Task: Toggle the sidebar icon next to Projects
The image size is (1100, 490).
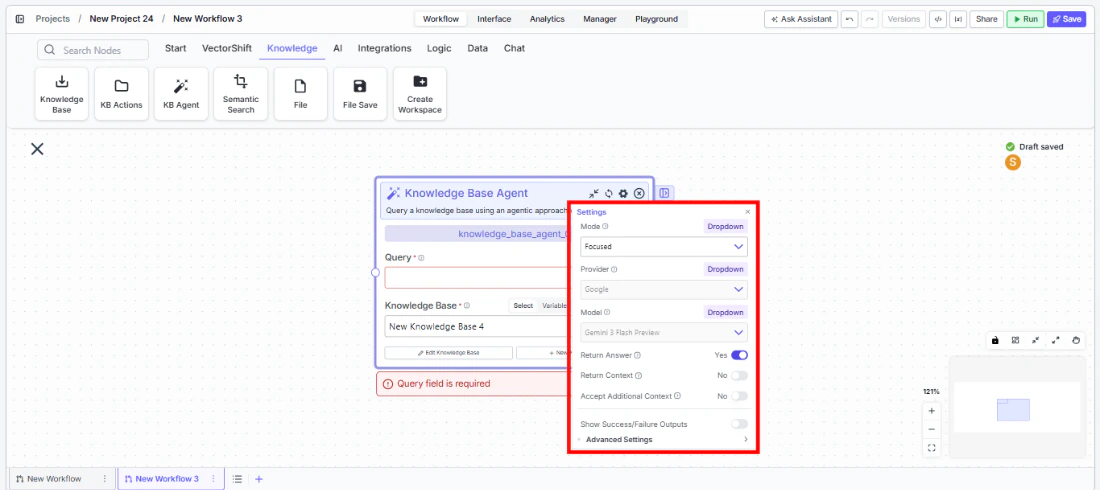Action: pyautogui.click(x=20, y=19)
